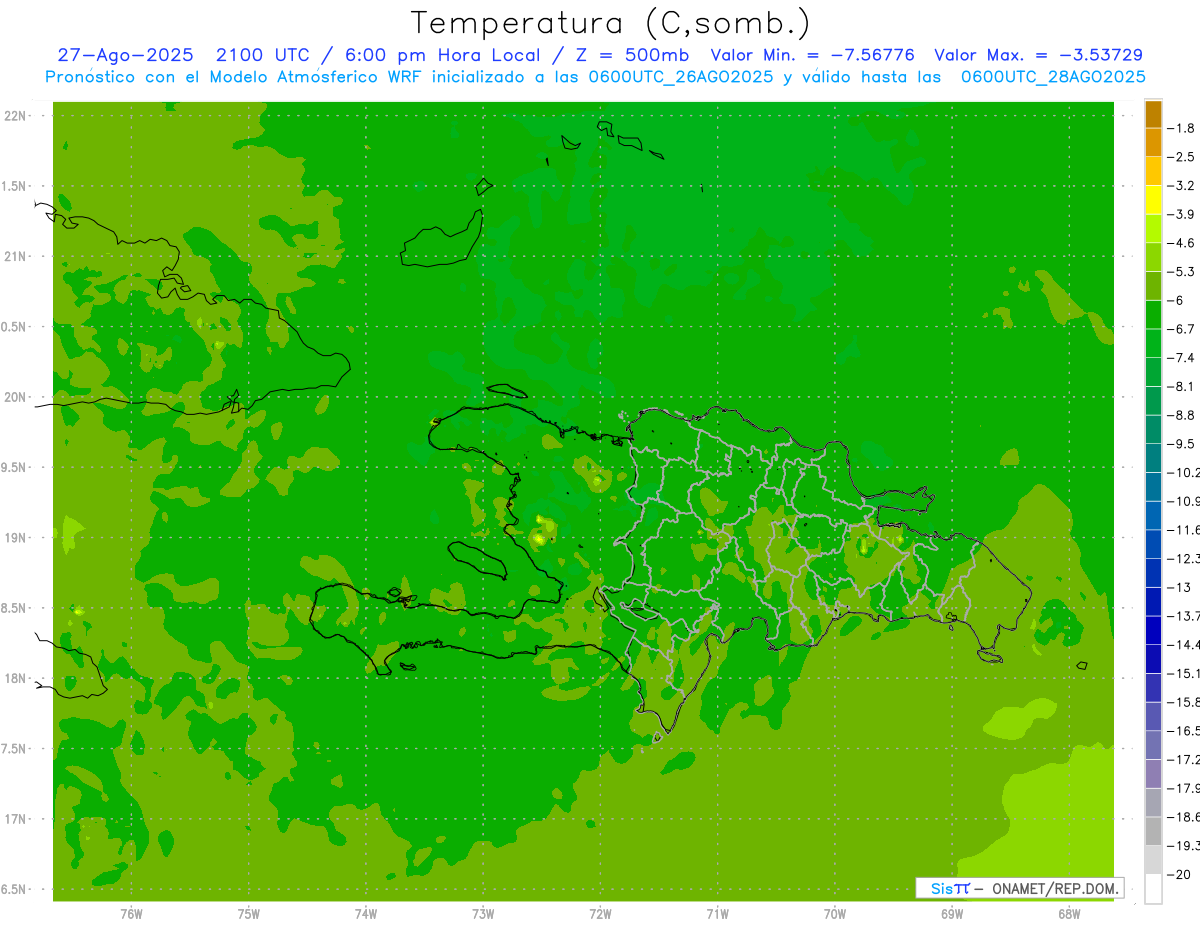Screen dimensions: 1200x927
Task: Click the '-4.6' colorbar value
Action: (1181, 243)
